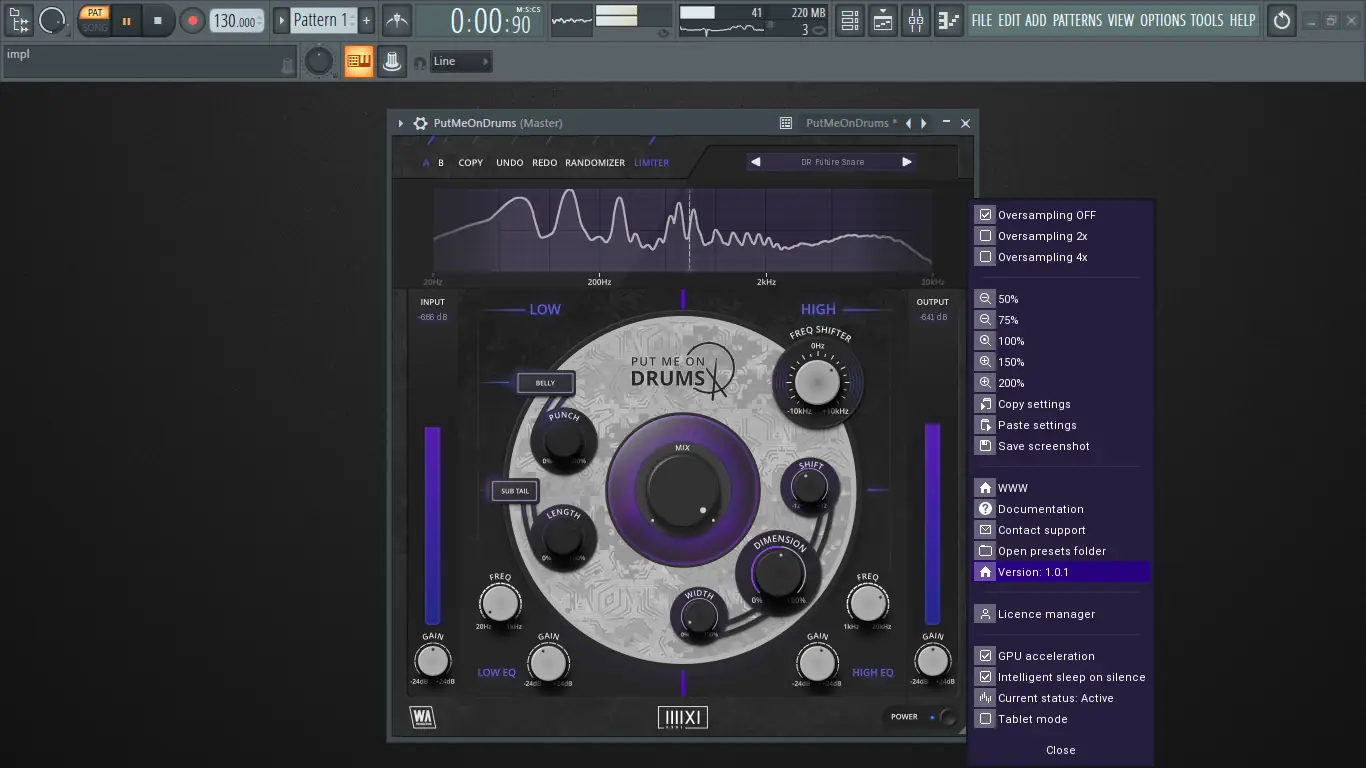Click the envelope icon for Contact support

(986, 530)
